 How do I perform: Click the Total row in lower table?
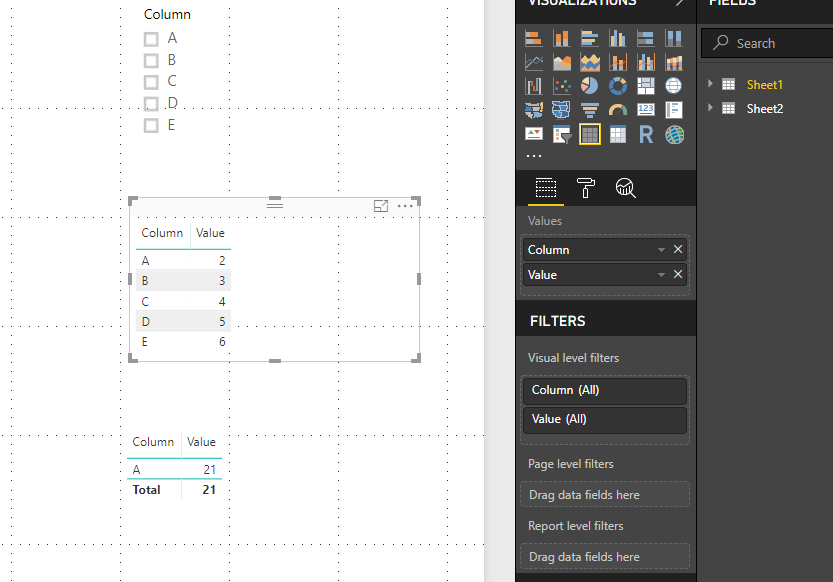point(174,490)
